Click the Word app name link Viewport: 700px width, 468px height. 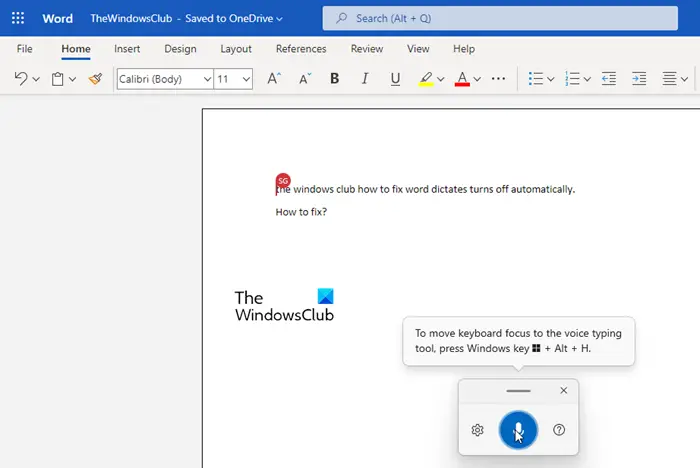tap(58, 18)
